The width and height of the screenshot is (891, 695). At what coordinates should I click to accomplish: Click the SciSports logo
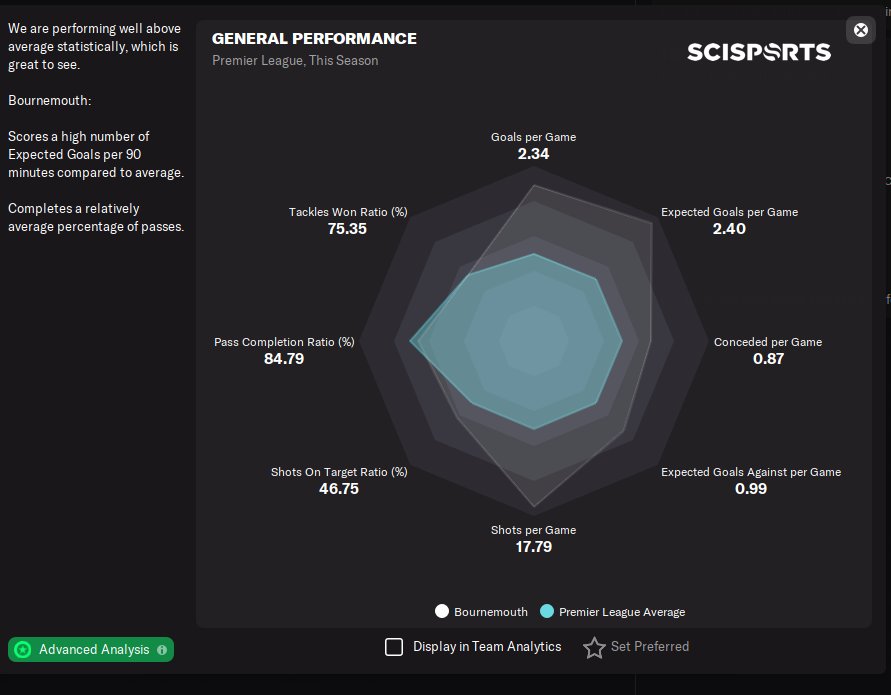tap(758, 52)
